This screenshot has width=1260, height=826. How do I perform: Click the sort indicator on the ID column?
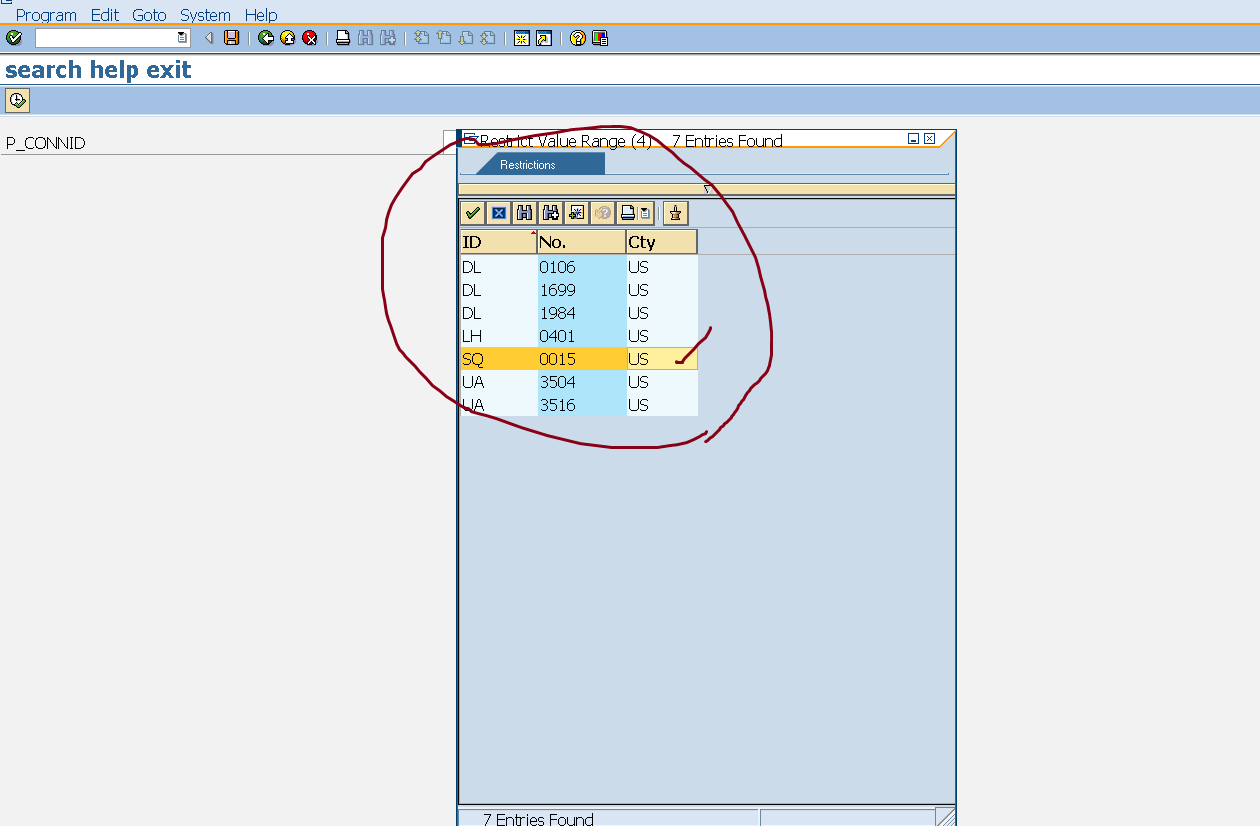coord(533,236)
